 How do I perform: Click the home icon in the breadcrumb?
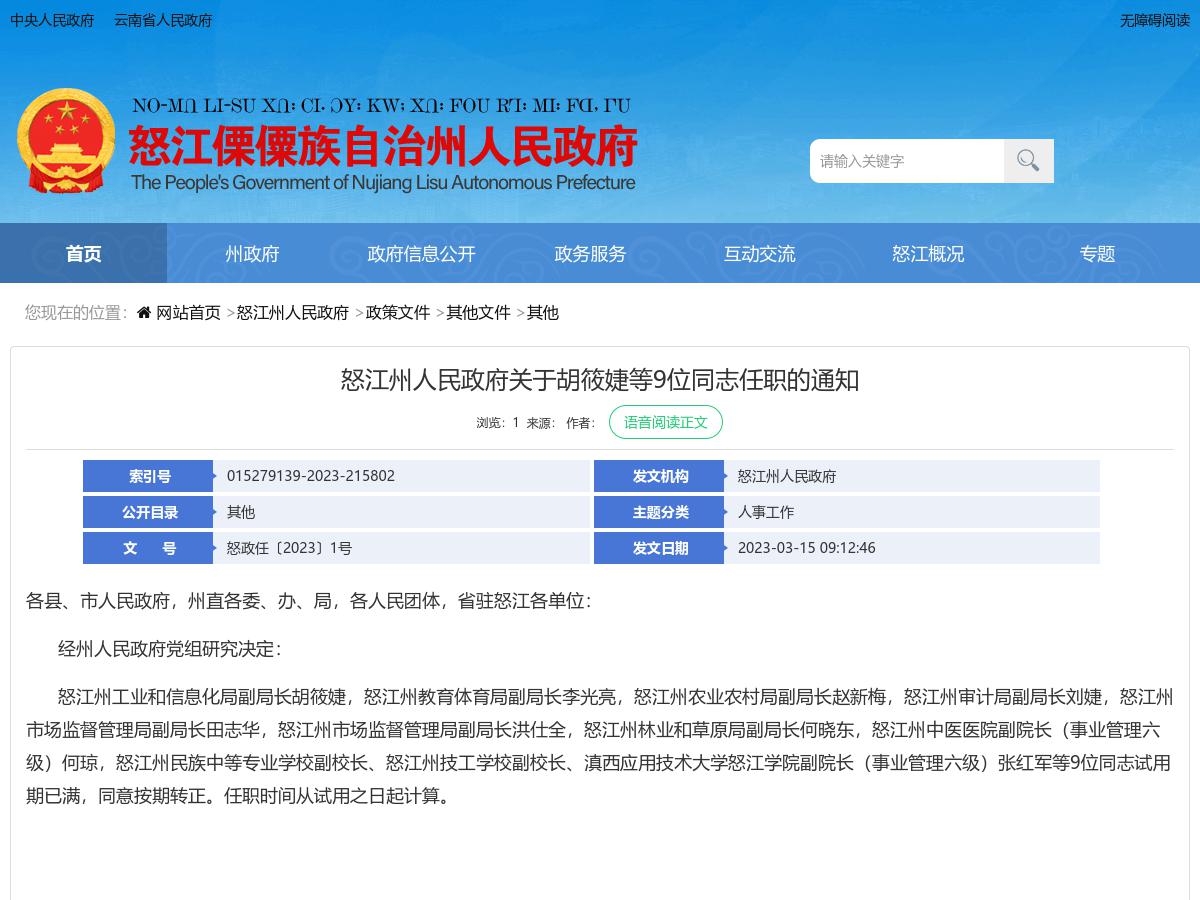click(x=143, y=312)
